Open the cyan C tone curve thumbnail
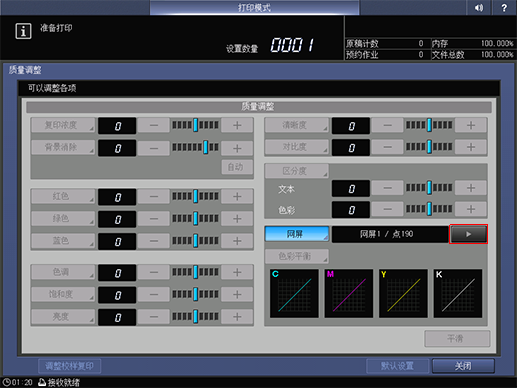The height and width of the screenshot is (388, 517). (x=294, y=293)
